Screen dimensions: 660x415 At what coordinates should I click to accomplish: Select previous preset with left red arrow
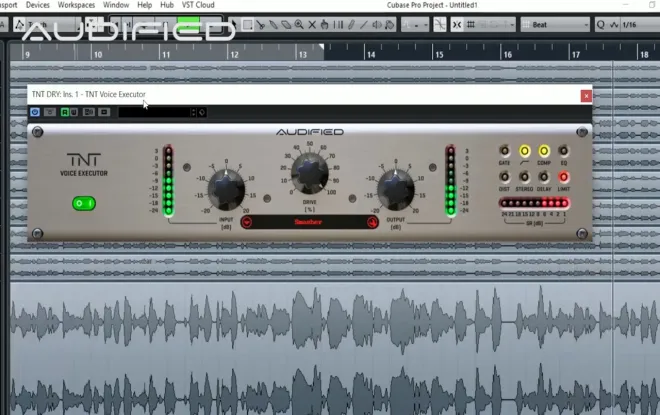click(247, 222)
